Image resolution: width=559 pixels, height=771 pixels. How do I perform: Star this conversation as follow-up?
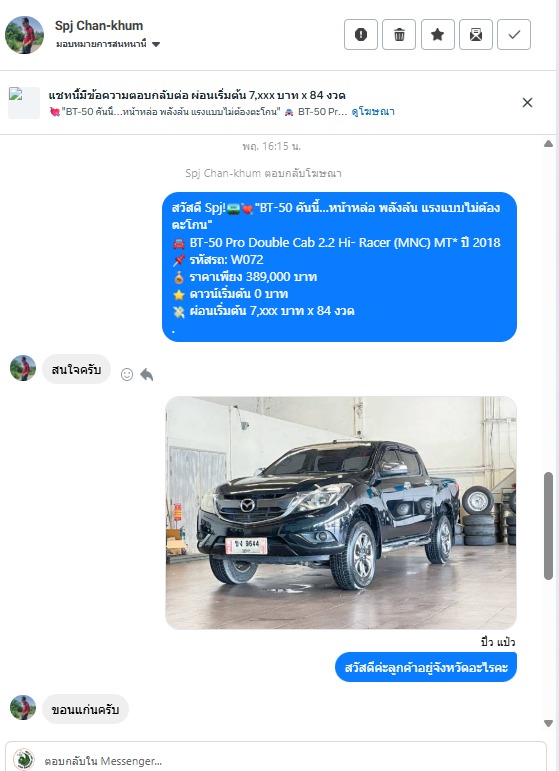pyautogui.click(x=438, y=34)
